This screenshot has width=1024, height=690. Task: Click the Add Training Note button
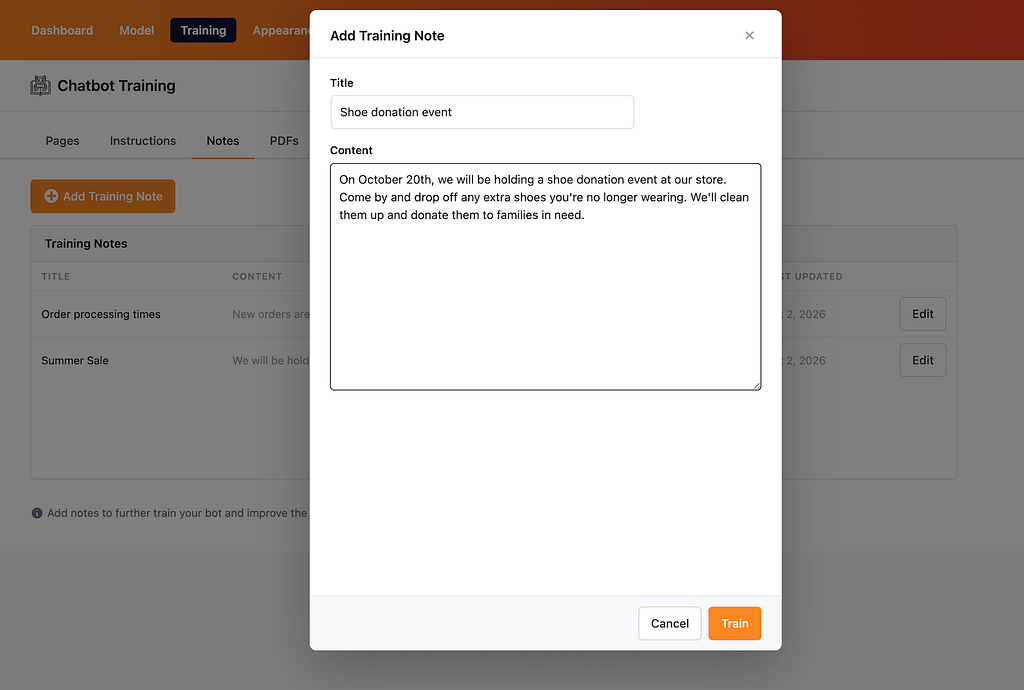point(103,196)
